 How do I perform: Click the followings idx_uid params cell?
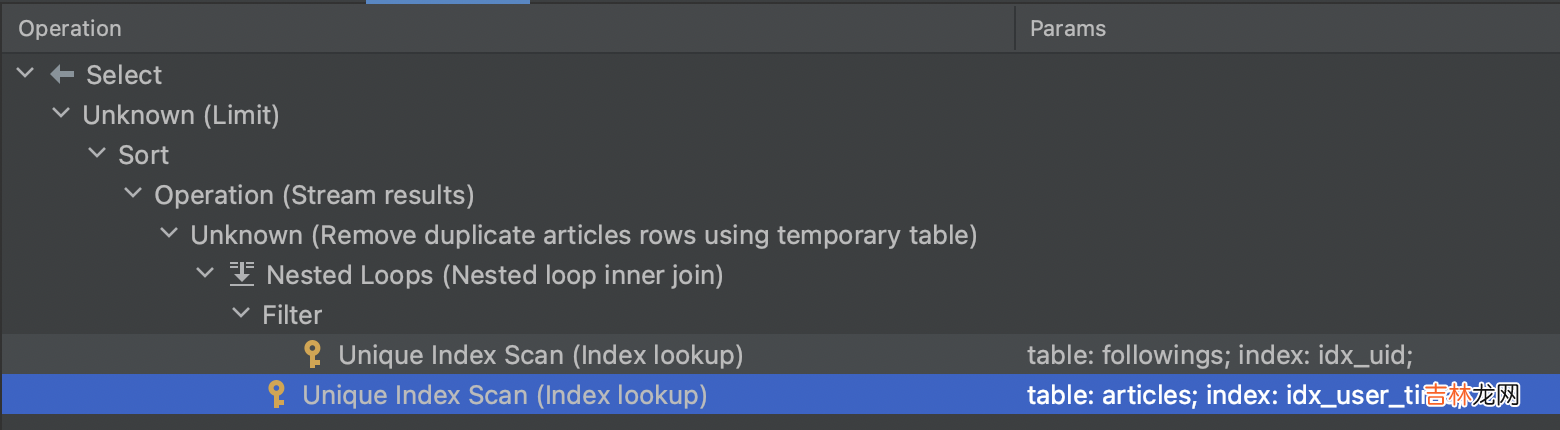point(1219,355)
